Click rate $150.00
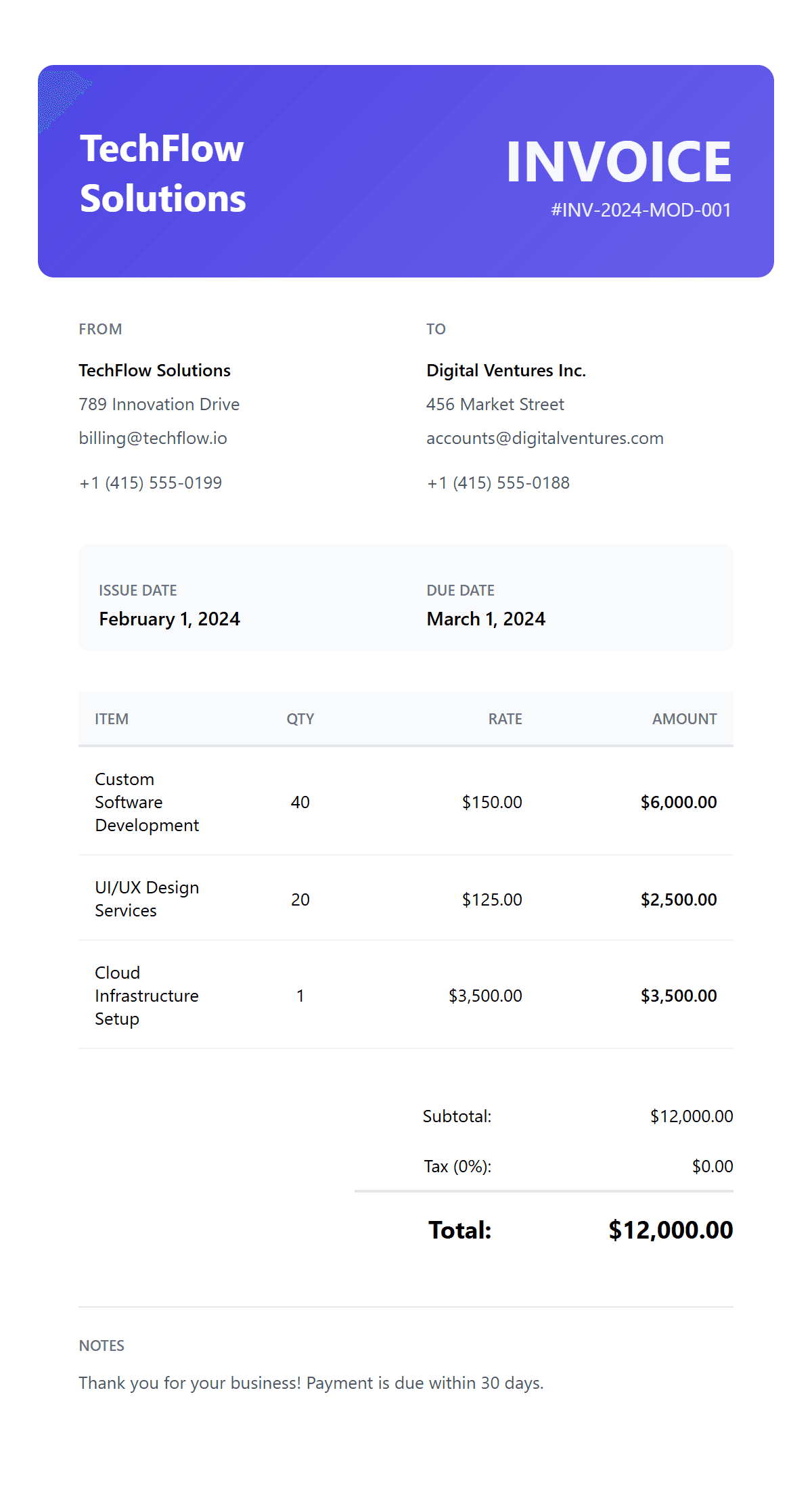This screenshot has width=812, height=1489. 492,802
